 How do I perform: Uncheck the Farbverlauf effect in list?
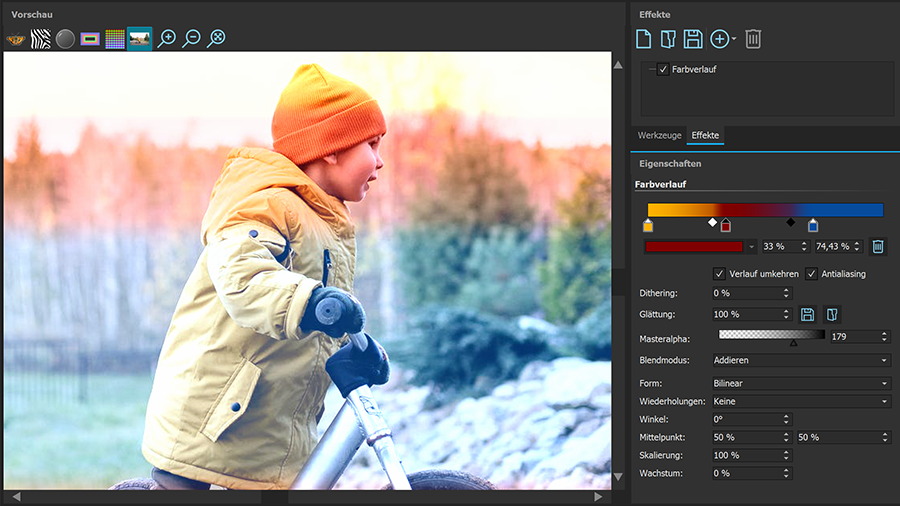(x=663, y=69)
